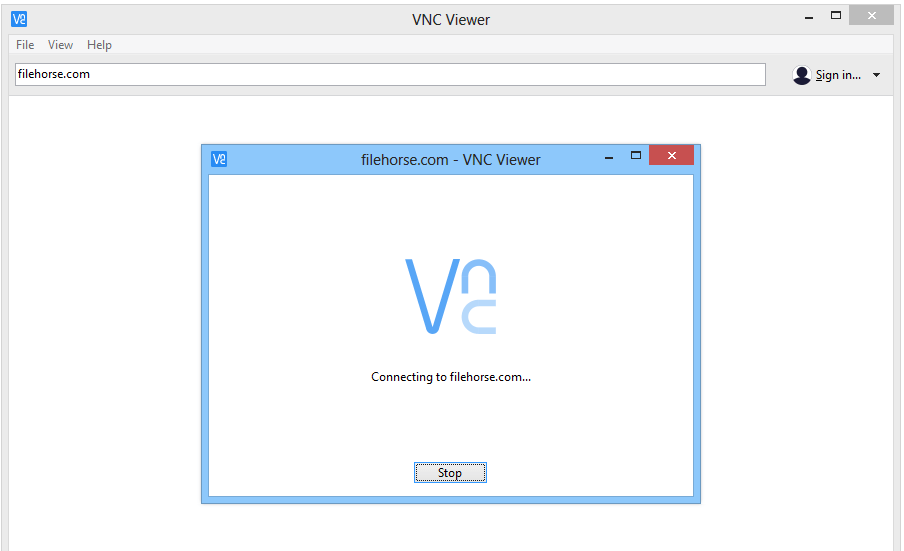Click the 'filehorse.com - VNC Viewer' dialog title
The height and width of the screenshot is (551, 904).
(451, 160)
